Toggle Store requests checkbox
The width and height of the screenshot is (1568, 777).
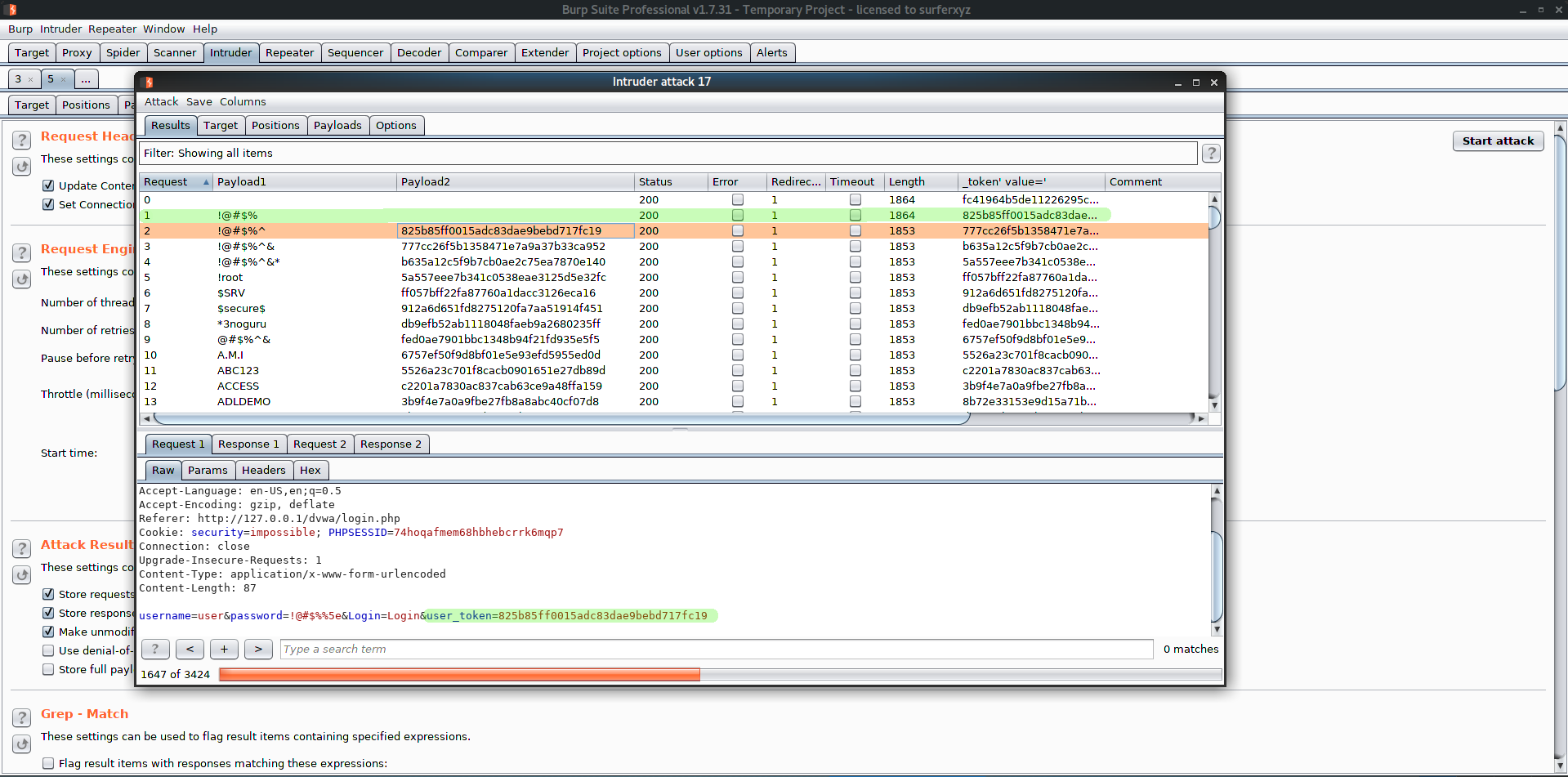click(48, 594)
